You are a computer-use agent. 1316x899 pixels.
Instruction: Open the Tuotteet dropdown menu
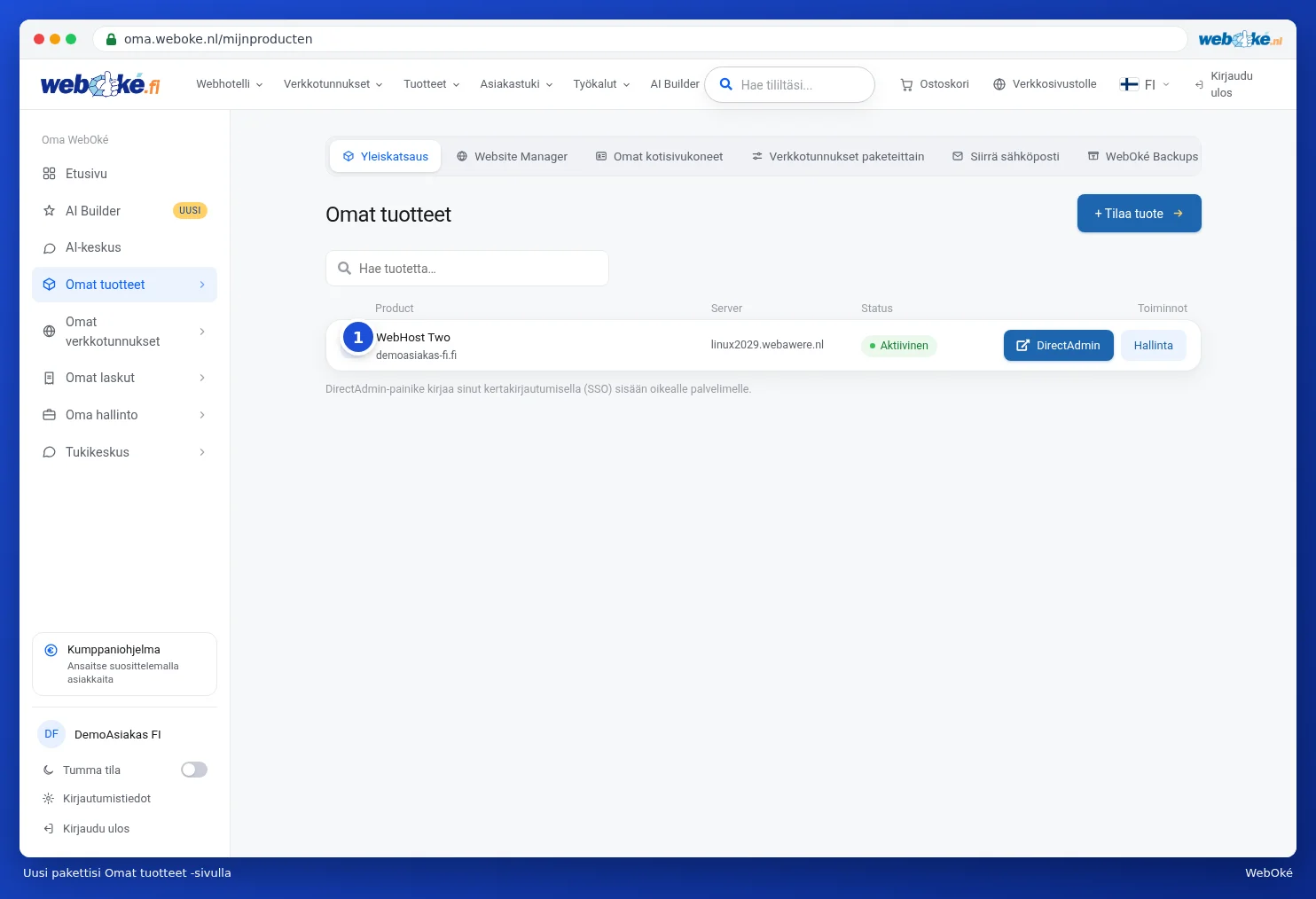[x=432, y=84]
